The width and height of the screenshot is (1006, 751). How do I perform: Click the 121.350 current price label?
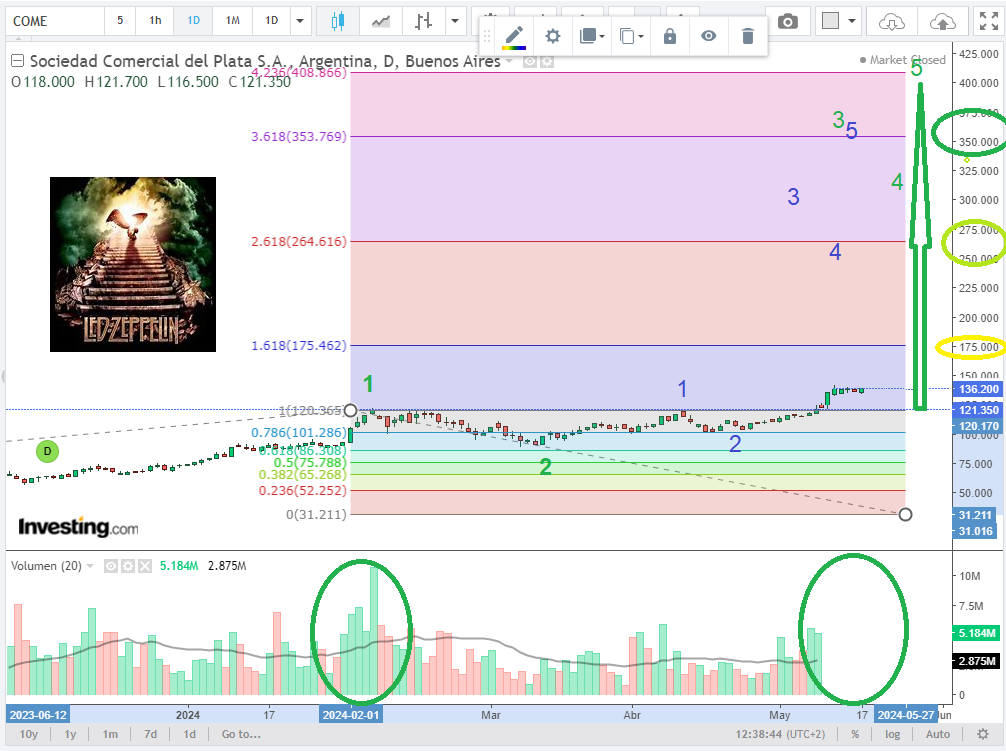(x=978, y=410)
